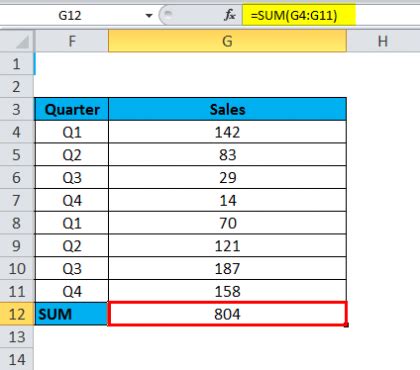The height and width of the screenshot is (370, 420).
Task: Select the sales value 83
Action: coord(228,155)
